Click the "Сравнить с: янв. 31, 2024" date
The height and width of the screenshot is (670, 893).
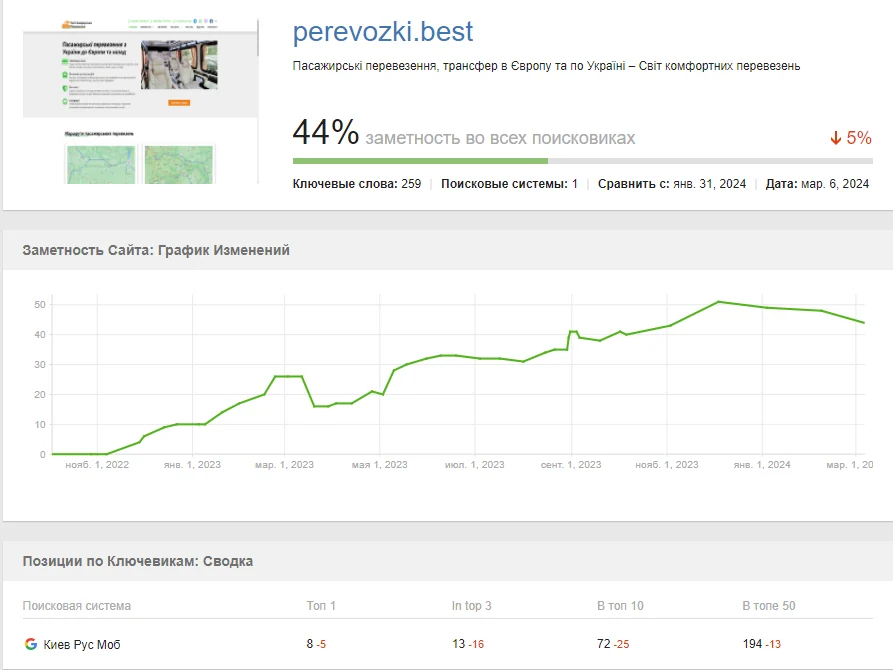tap(671, 184)
